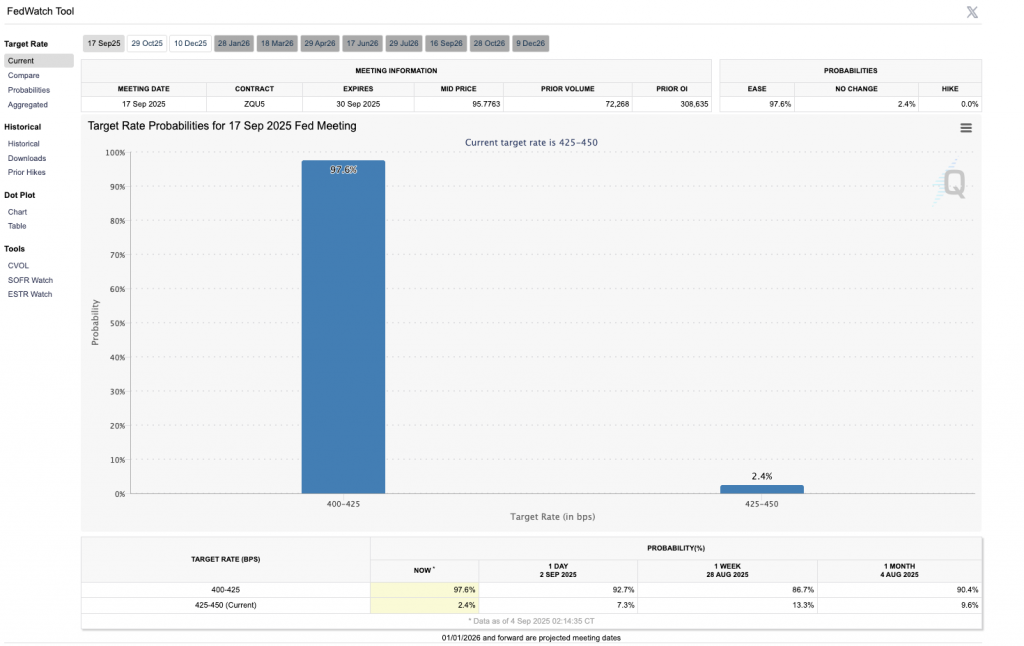Open the Prior Hikes link
The image size is (1024, 646).
tap(27, 172)
